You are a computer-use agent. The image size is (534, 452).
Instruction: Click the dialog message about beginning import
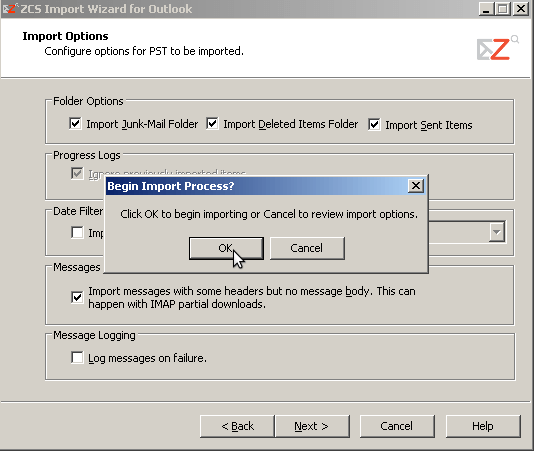[x=269, y=214]
